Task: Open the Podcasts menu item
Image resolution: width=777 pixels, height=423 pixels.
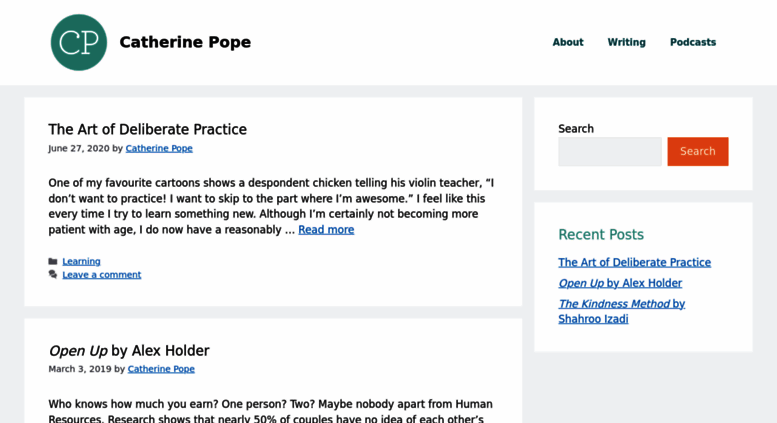Action: (x=693, y=42)
